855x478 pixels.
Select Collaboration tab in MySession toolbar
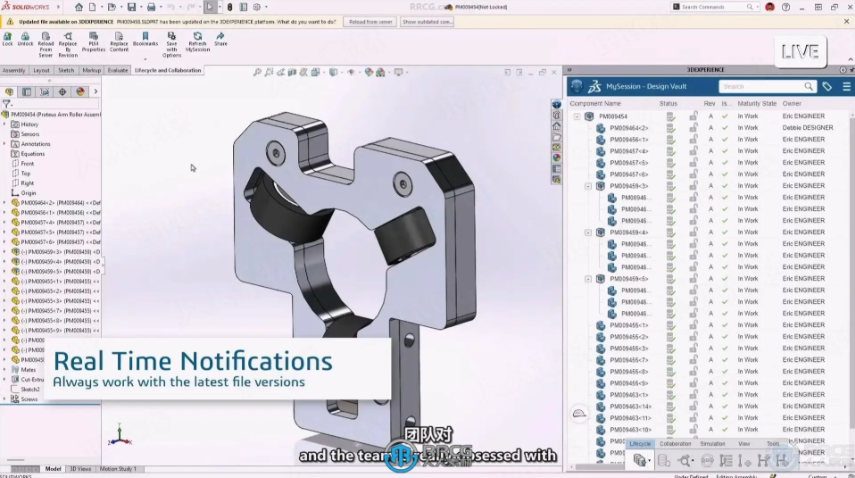click(675, 444)
